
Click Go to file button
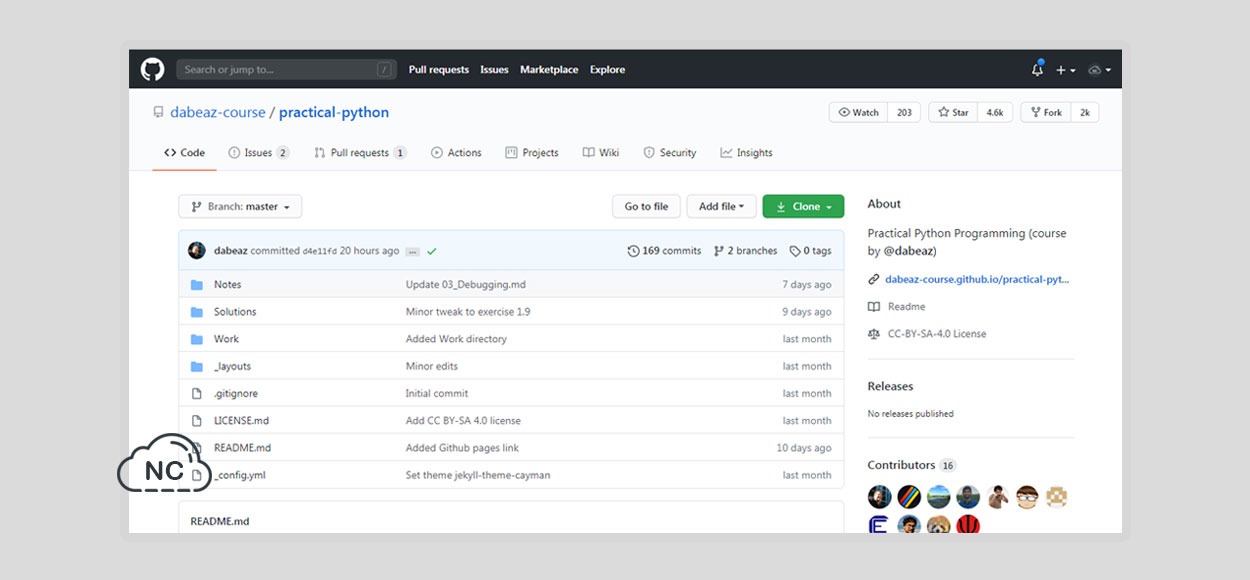646,206
